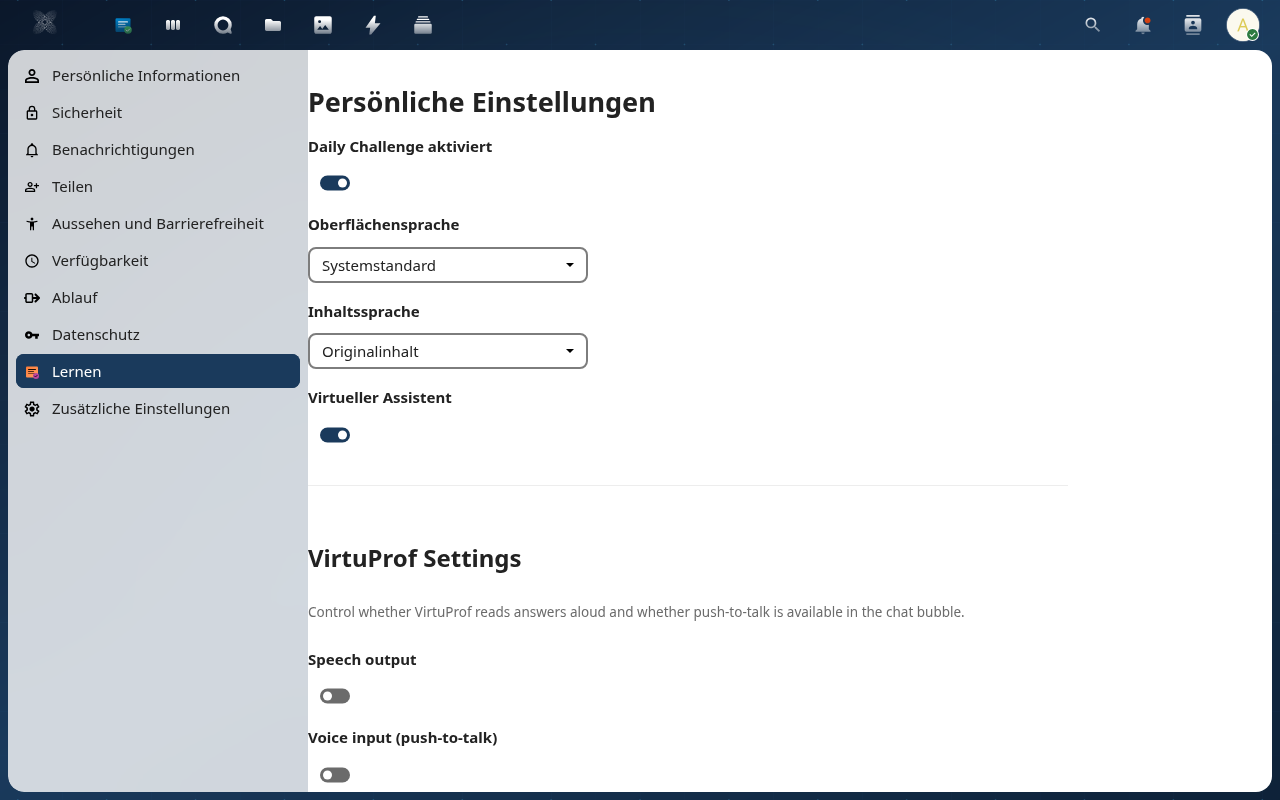The height and width of the screenshot is (800, 1280).
Task: Enable the Voice input push-to-talk switch
Action: pos(335,774)
